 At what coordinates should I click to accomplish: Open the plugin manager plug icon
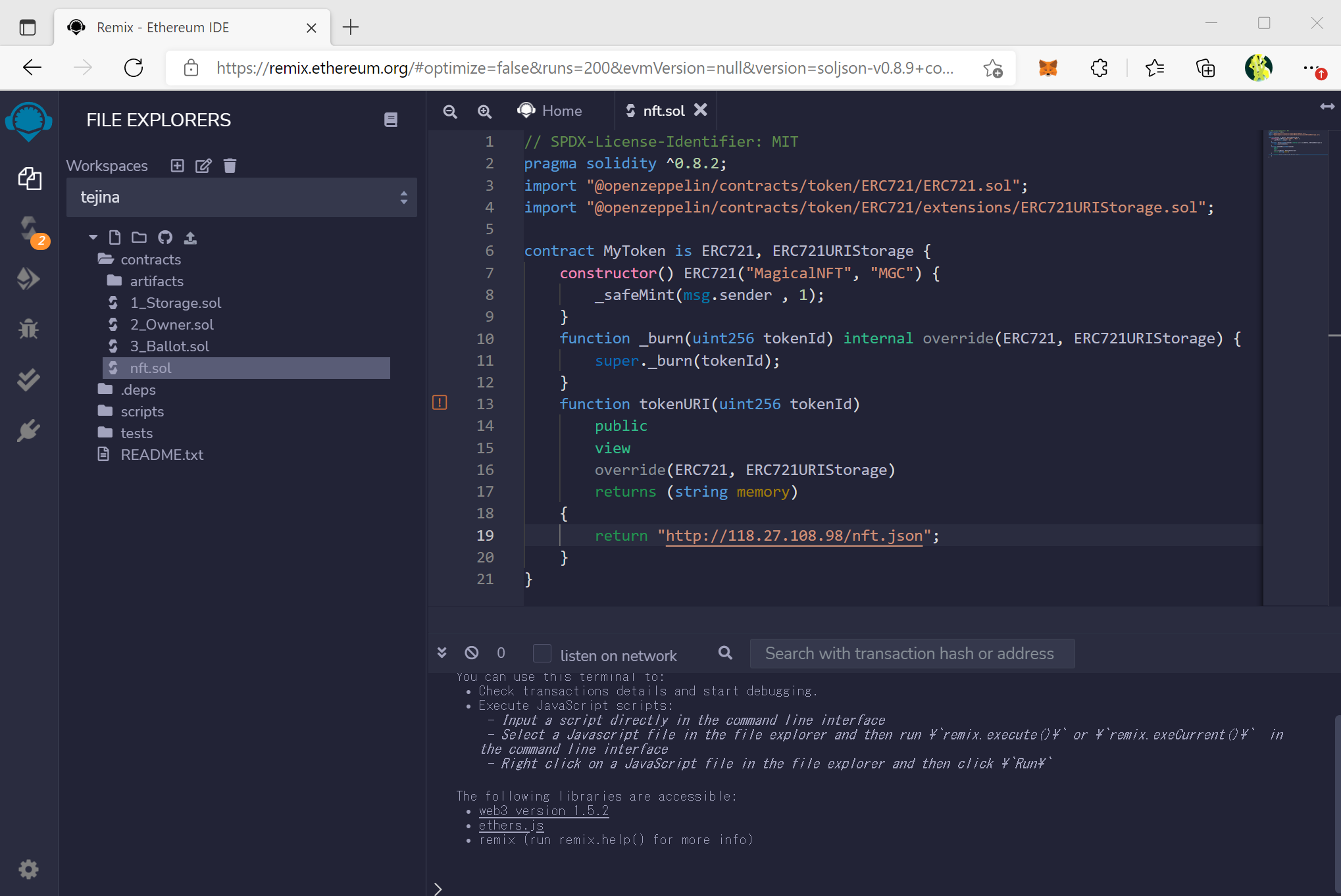(x=28, y=431)
